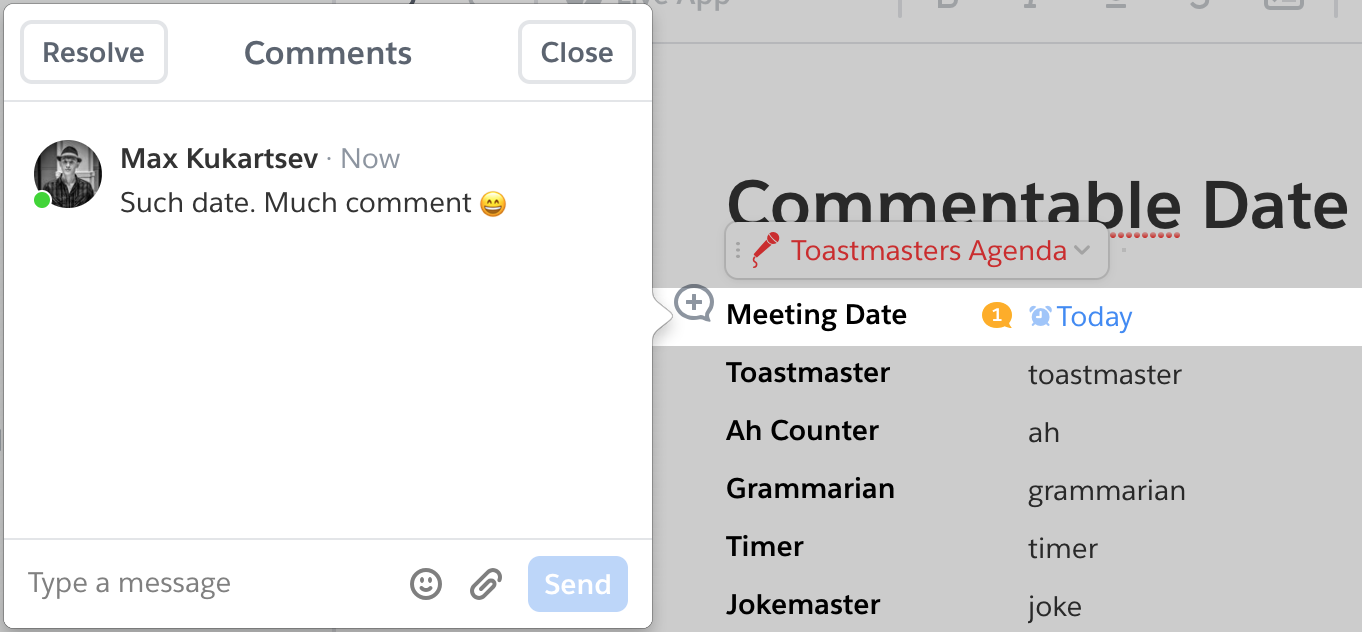Expand the Toastmasters Agenda dropdown chevron

pos(1082,250)
